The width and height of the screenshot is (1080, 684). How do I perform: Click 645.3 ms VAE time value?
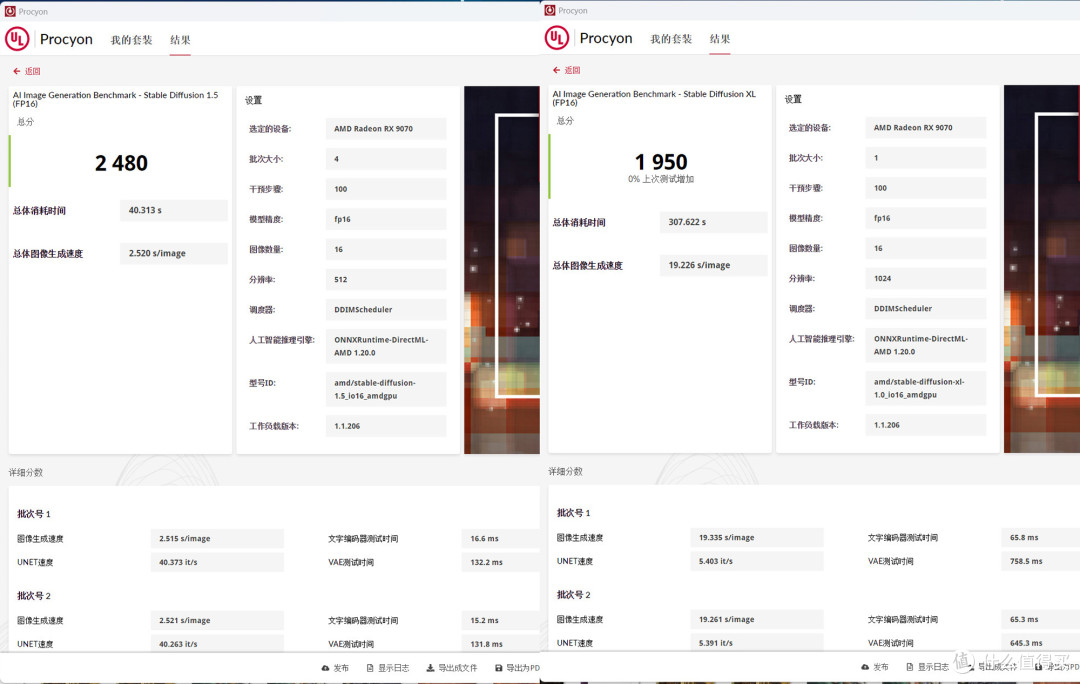coord(1040,643)
